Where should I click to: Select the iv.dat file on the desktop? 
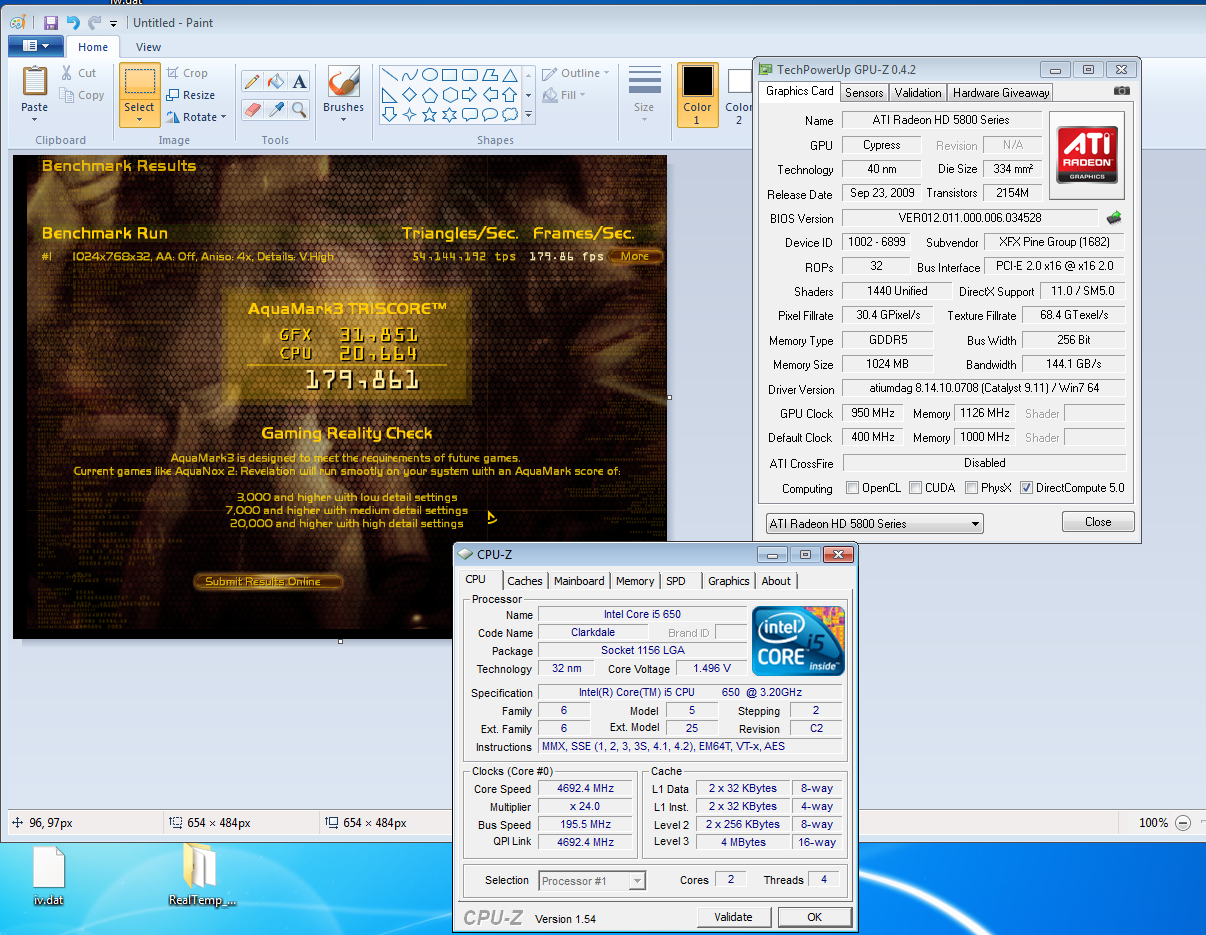(x=48, y=876)
